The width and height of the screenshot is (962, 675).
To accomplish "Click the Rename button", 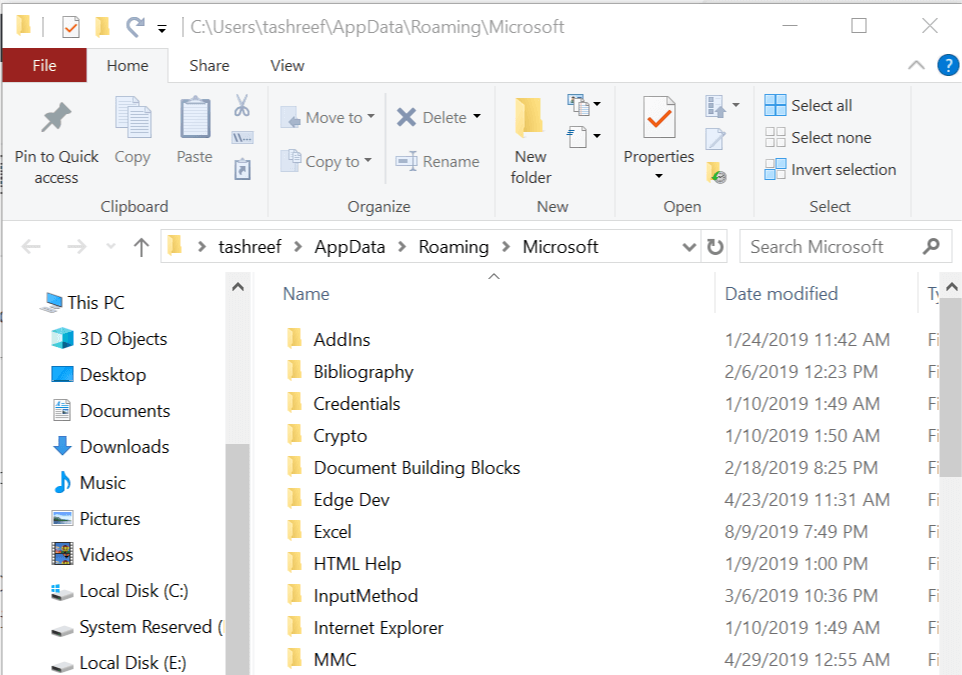I will click(x=437, y=161).
